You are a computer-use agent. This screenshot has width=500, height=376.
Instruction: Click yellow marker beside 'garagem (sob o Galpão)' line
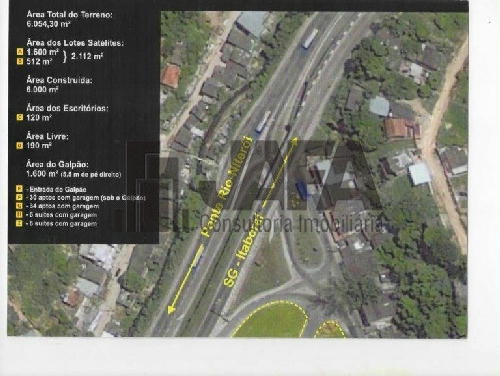coord(19,197)
